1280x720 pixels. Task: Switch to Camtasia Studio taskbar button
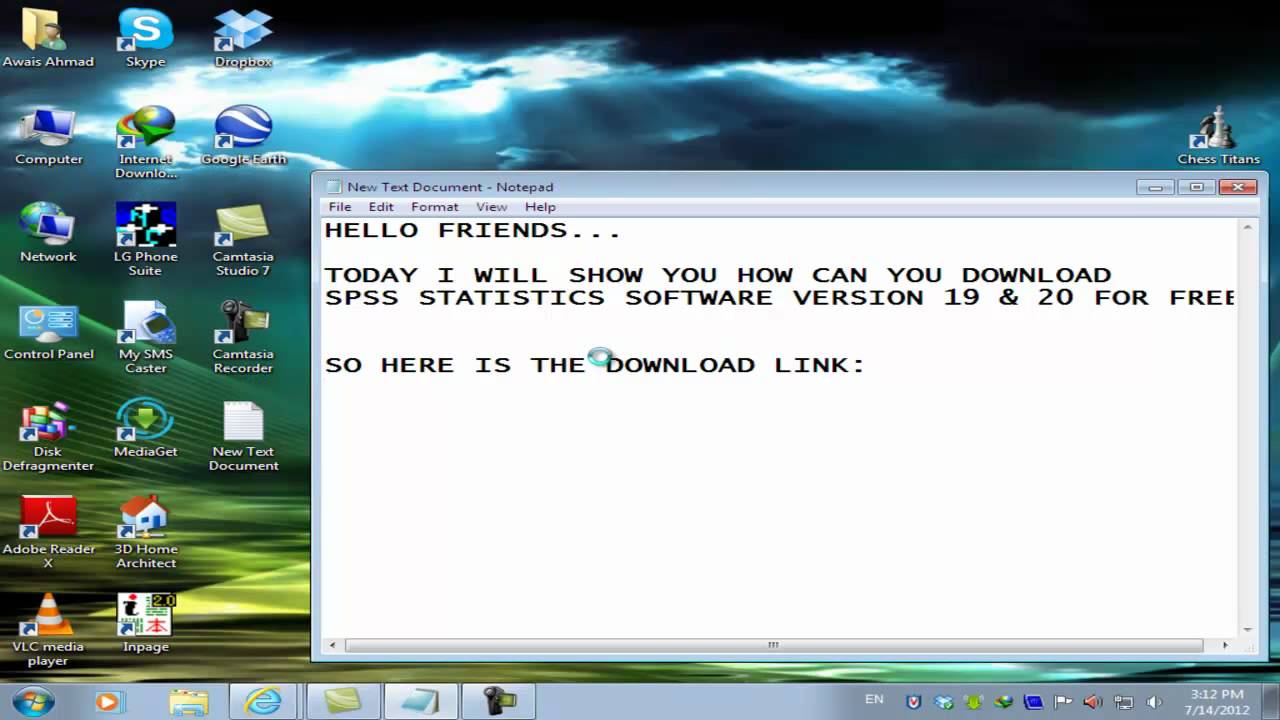pyautogui.click(x=342, y=701)
